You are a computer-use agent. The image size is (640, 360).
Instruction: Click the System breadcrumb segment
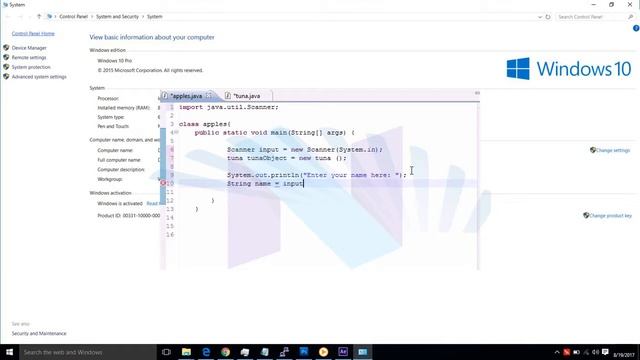click(155, 17)
